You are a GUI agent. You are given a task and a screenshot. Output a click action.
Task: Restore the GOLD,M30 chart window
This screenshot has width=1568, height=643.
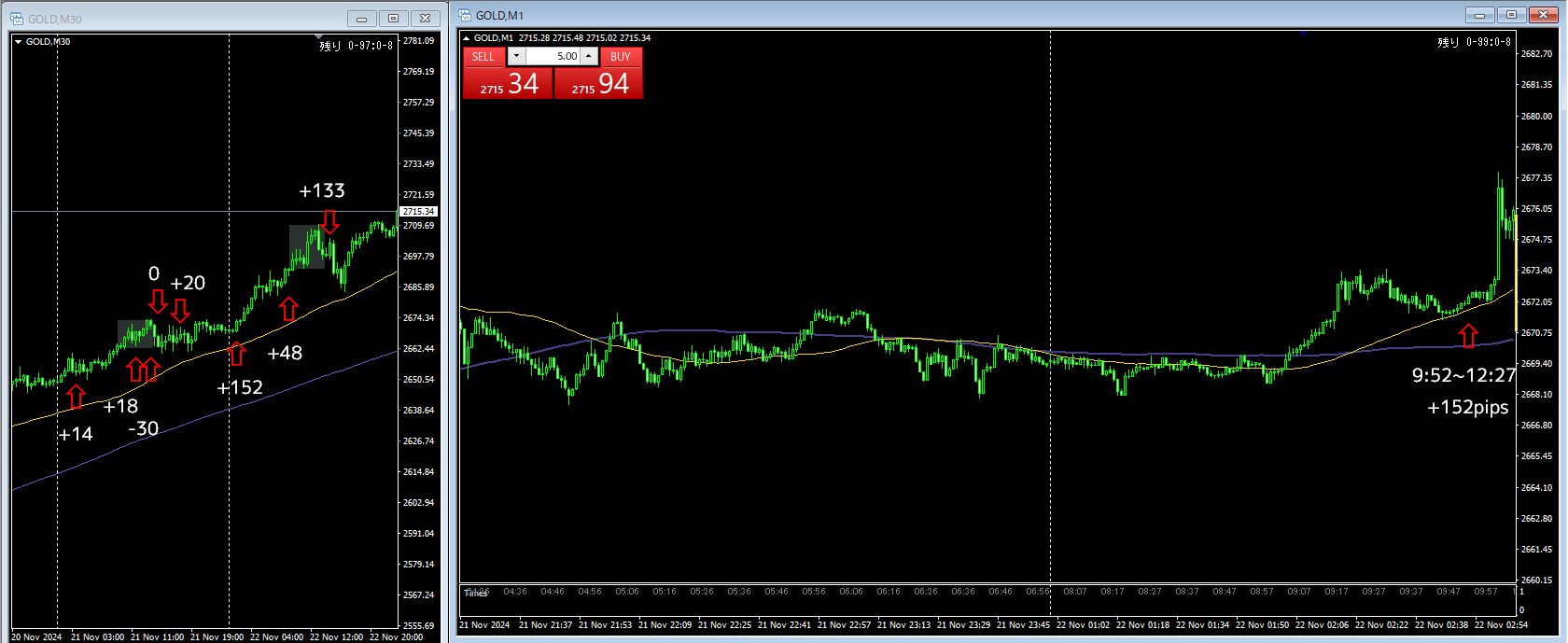point(394,19)
